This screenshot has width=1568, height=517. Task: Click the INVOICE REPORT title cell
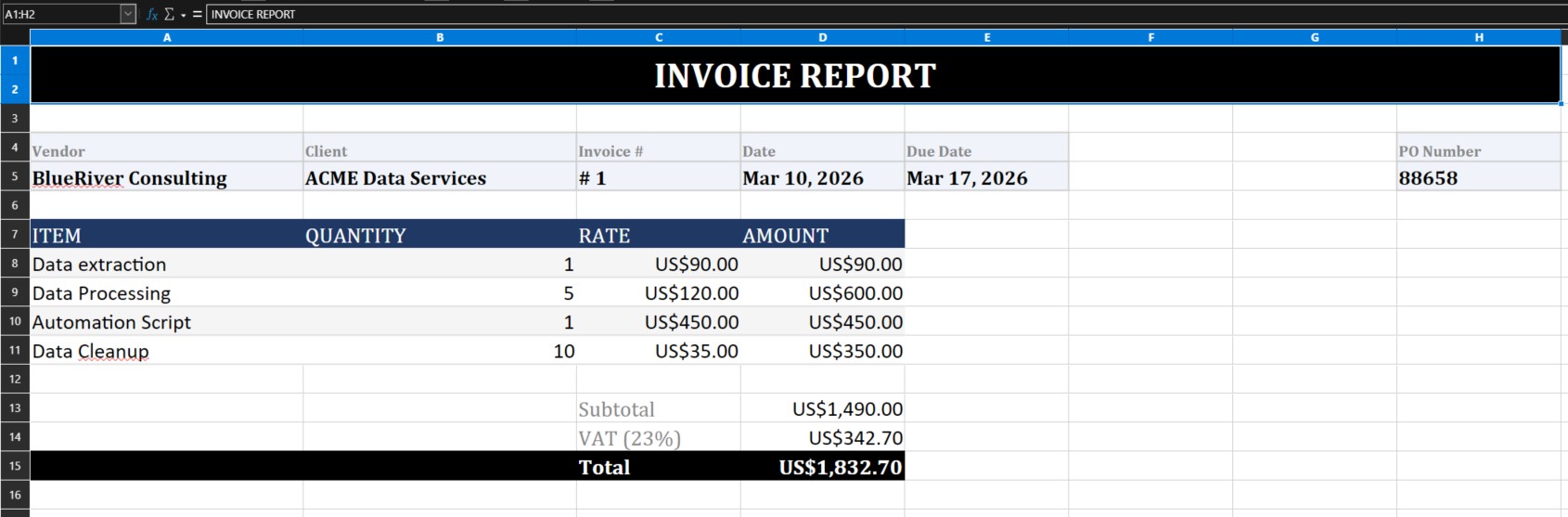coord(795,75)
